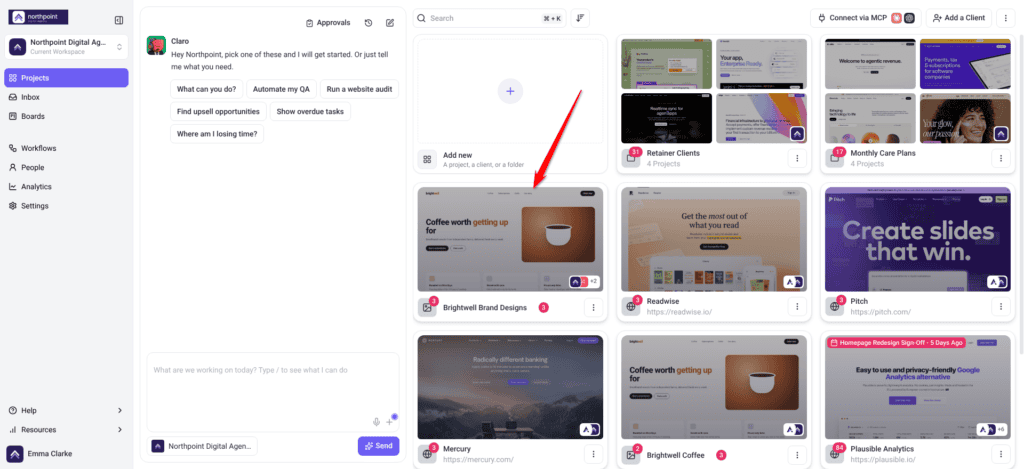Open the Northpoint Digital Agency workspace switcher
Image resolution: width=1024 pixels, height=469 pixels.
tap(67, 46)
